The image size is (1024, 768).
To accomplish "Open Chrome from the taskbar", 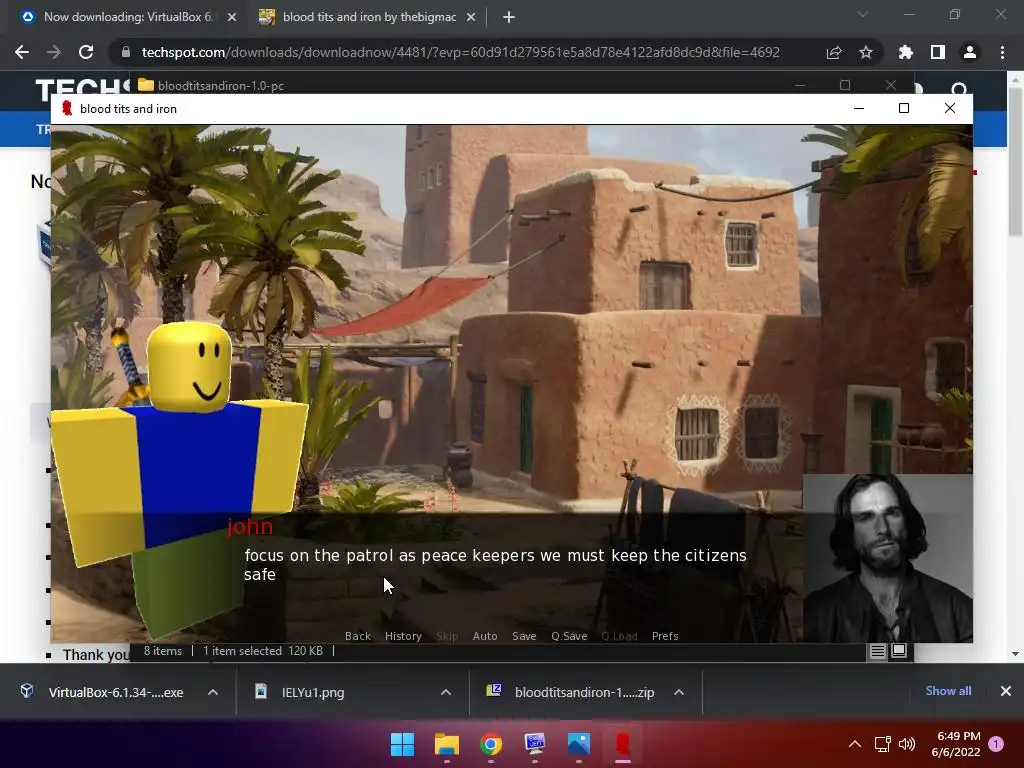I will point(490,744).
